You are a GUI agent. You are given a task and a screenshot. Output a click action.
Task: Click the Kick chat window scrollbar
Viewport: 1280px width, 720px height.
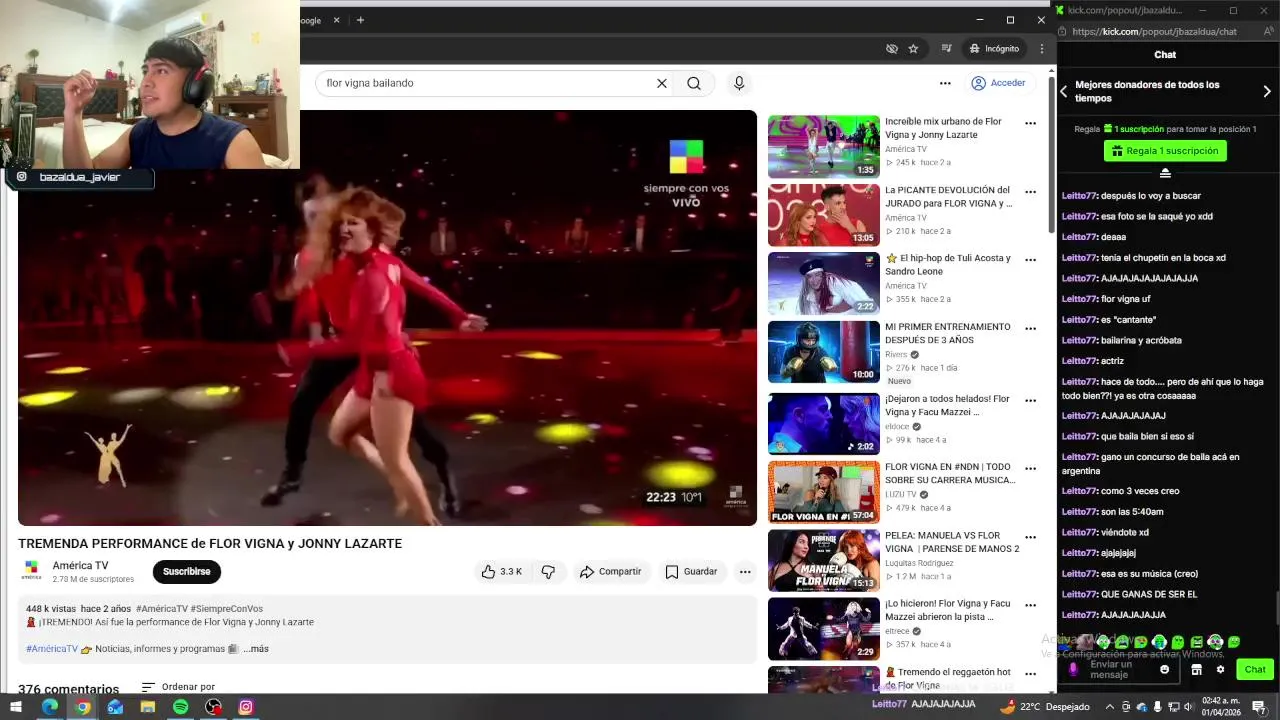tap(1276, 606)
